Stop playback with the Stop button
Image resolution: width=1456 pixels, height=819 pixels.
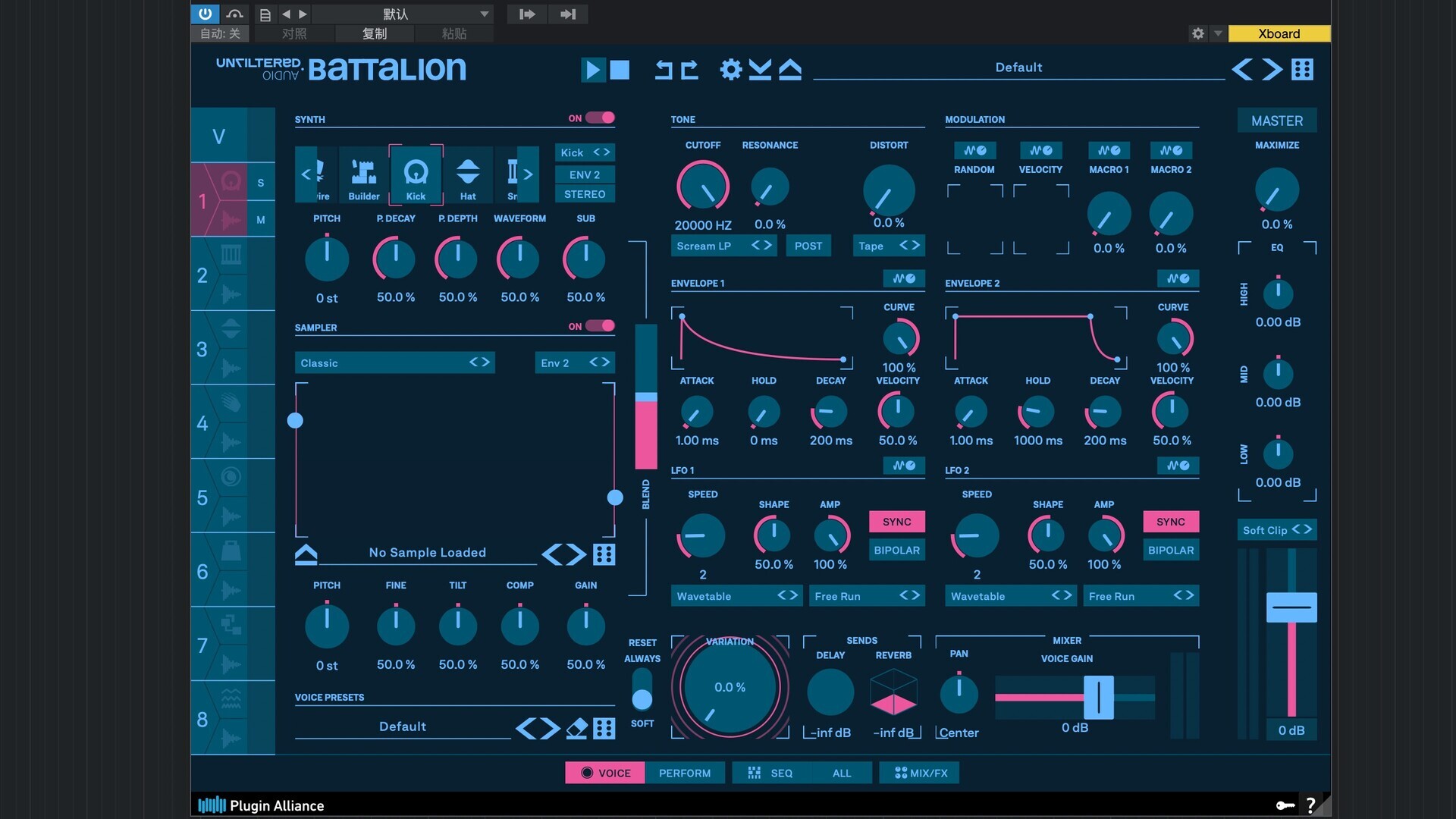(620, 70)
